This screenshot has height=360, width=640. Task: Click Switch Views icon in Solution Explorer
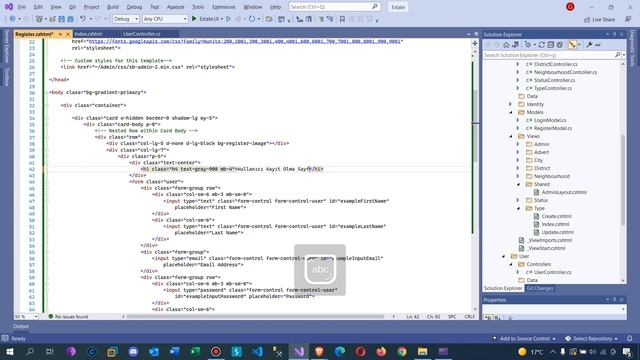pyautogui.click(x=515, y=45)
